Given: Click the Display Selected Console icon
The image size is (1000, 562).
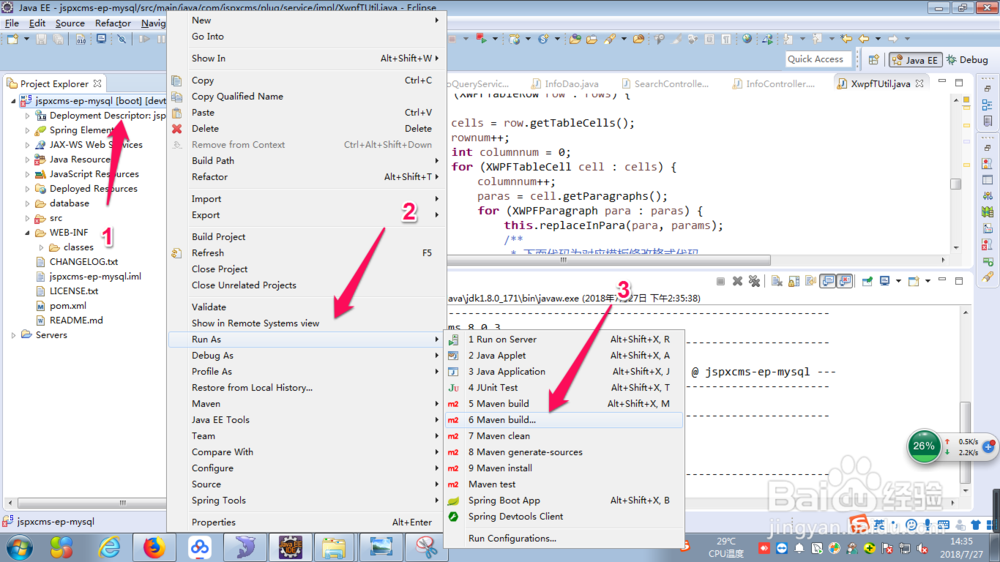Looking at the screenshot, I should tap(885, 281).
